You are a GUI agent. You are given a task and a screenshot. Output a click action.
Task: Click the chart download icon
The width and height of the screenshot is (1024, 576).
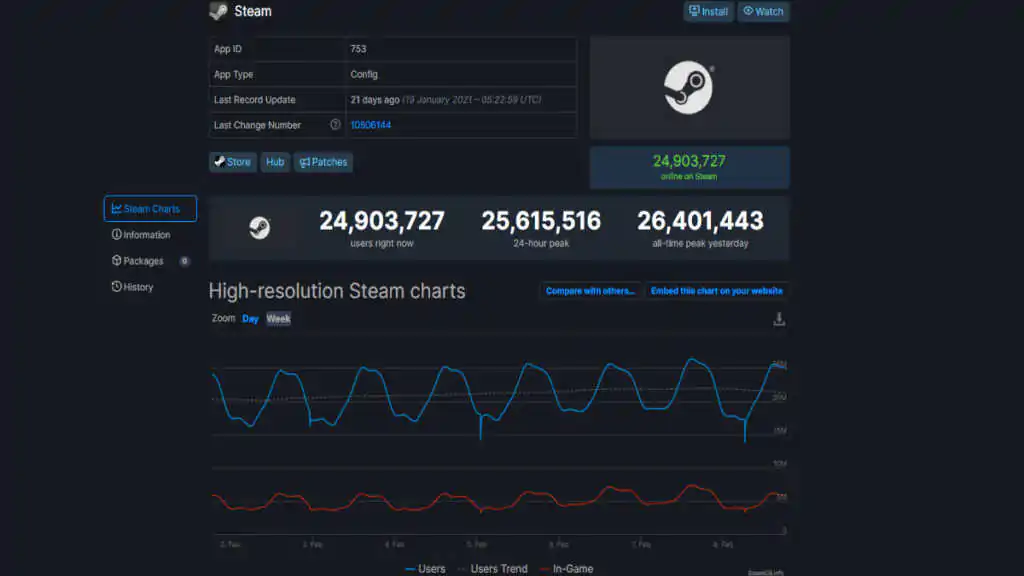779,319
